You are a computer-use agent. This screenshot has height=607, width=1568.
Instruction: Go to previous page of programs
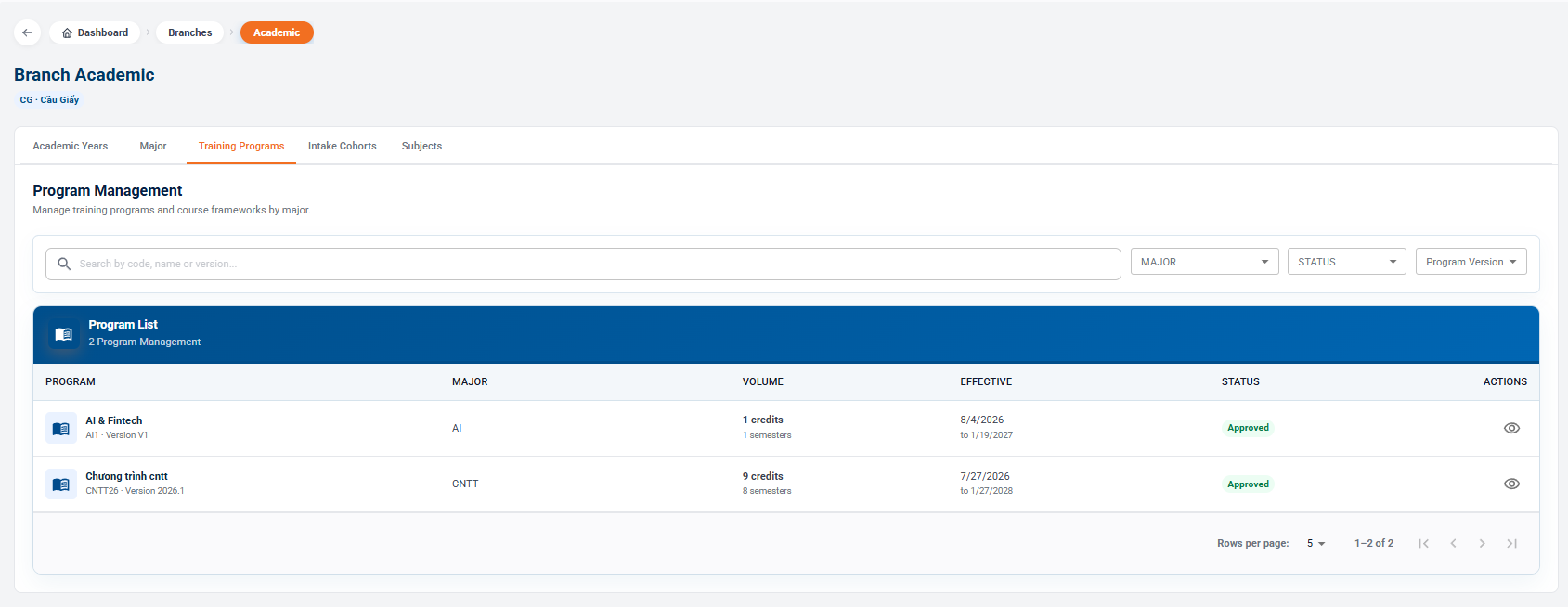pyautogui.click(x=1453, y=543)
